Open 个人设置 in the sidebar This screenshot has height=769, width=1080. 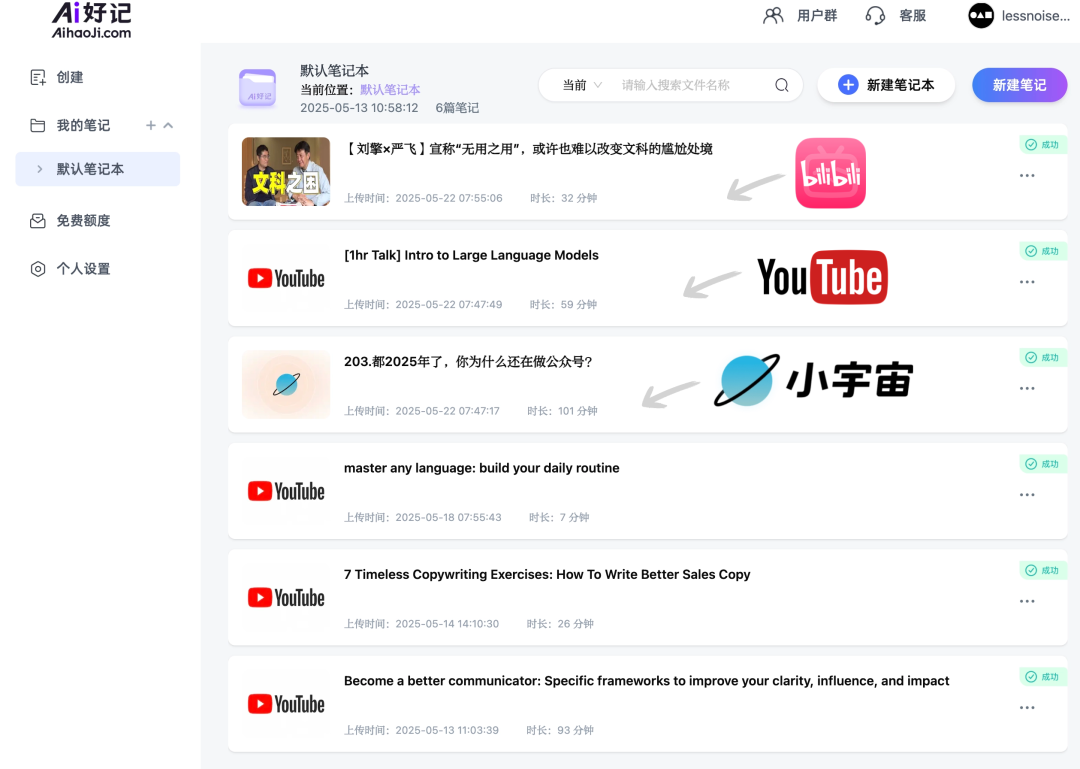[83, 269]
